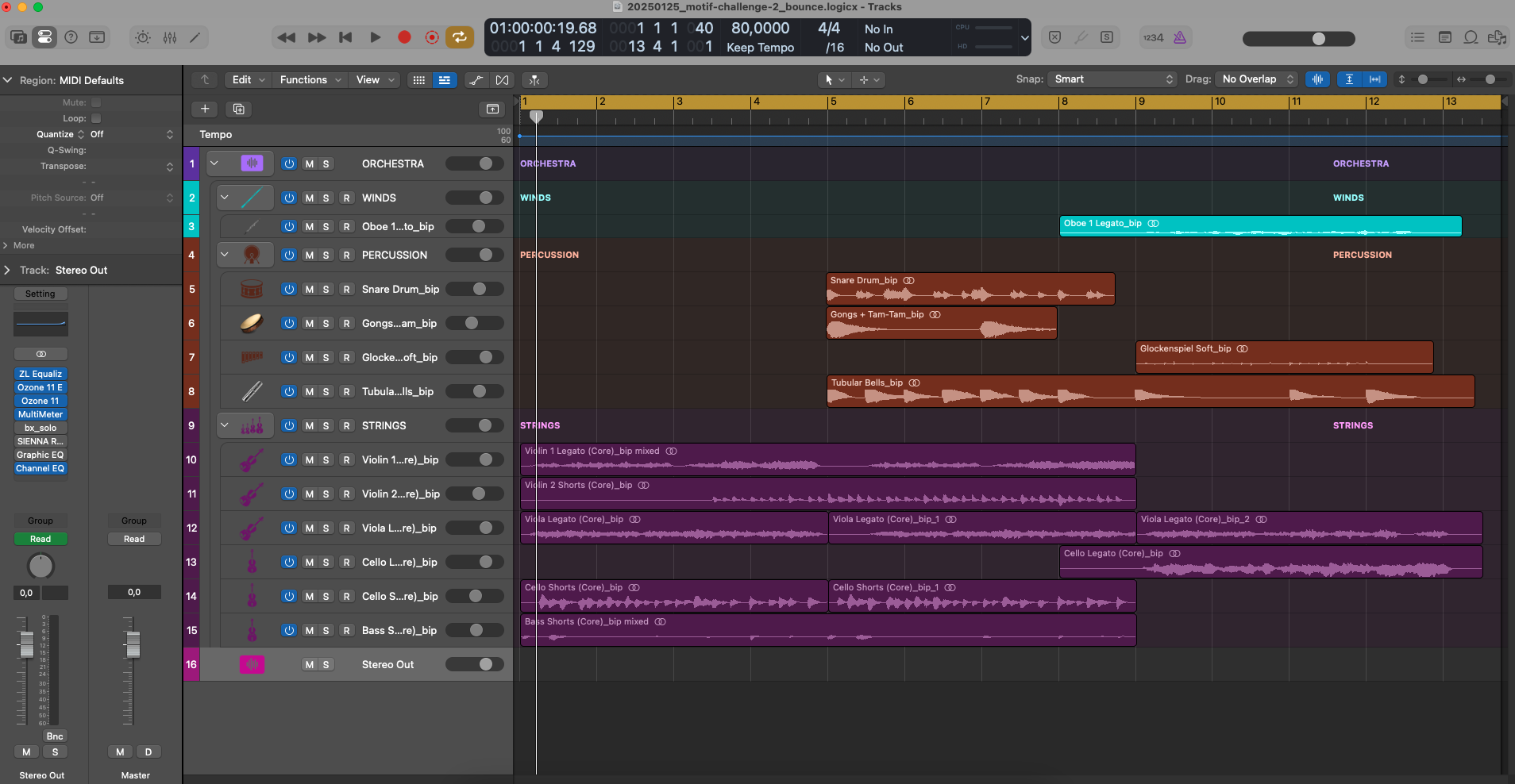Toggle the Loop checkbox in Region inspector
This screenshot has width=1515, height=784.
pos(96,118)
